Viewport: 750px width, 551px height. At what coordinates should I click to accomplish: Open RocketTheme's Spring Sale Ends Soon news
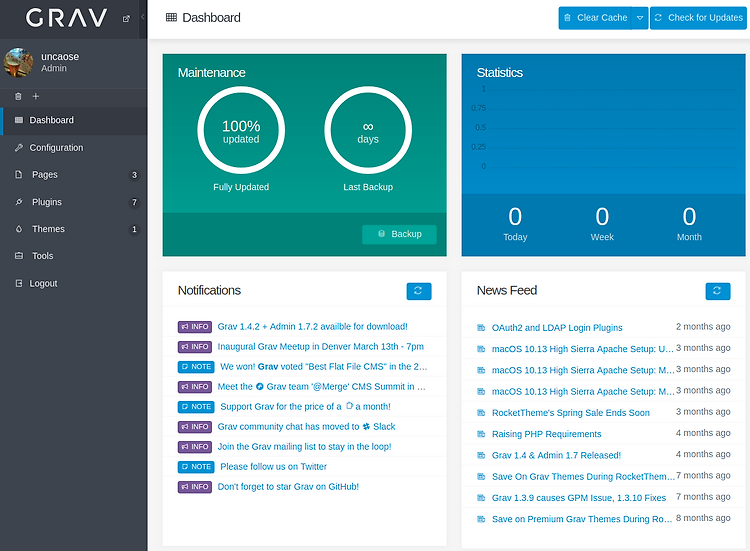point(571,413)
